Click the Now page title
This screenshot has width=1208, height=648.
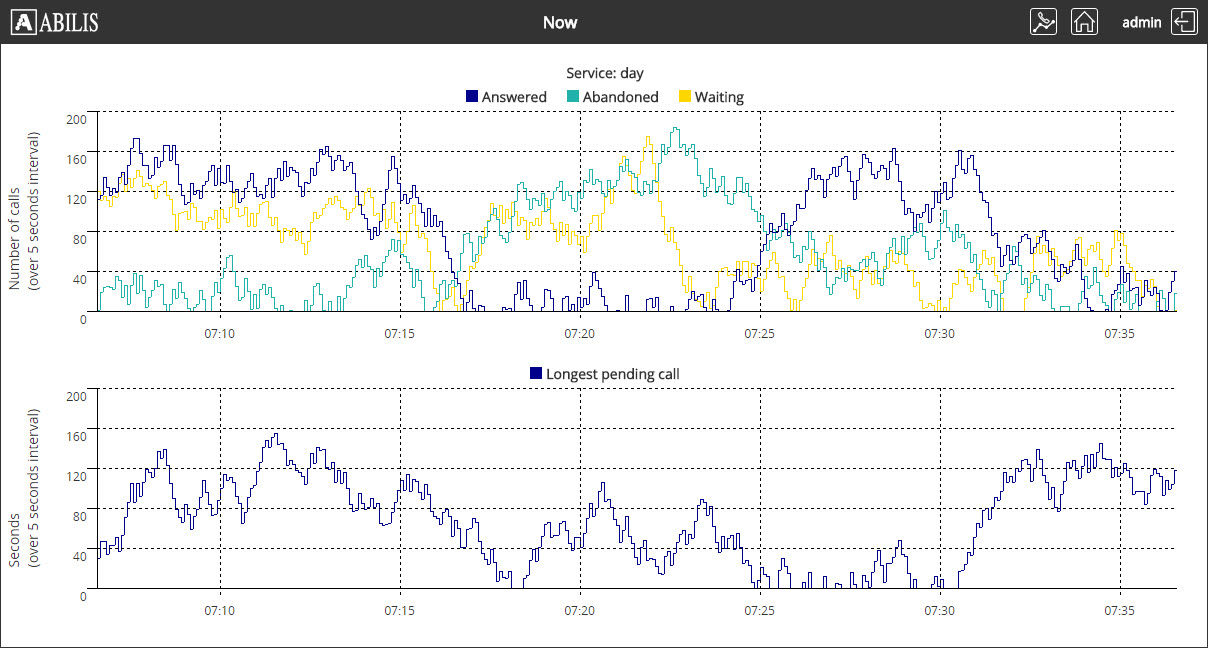point(560,22)
